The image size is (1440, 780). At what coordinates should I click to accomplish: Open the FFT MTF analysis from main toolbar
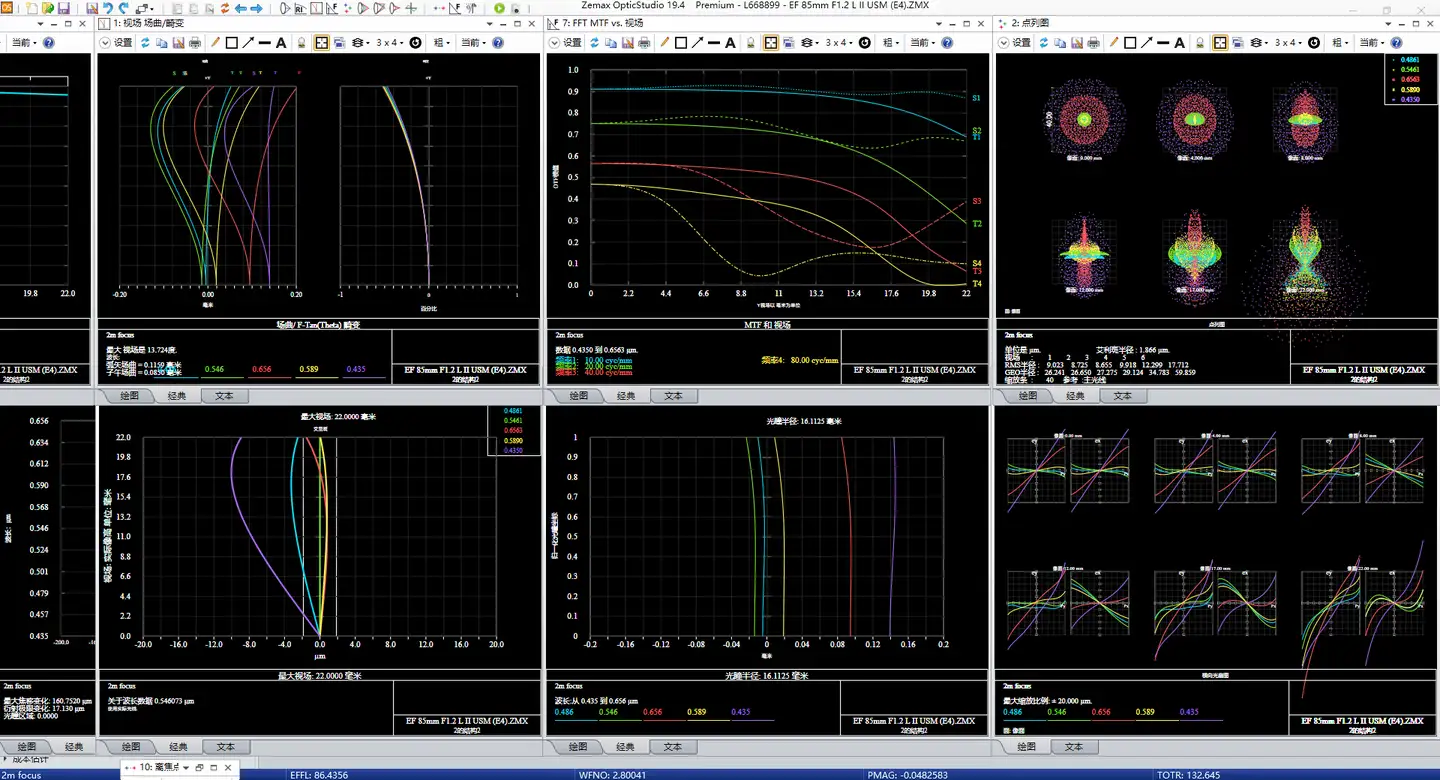(331, 8)
